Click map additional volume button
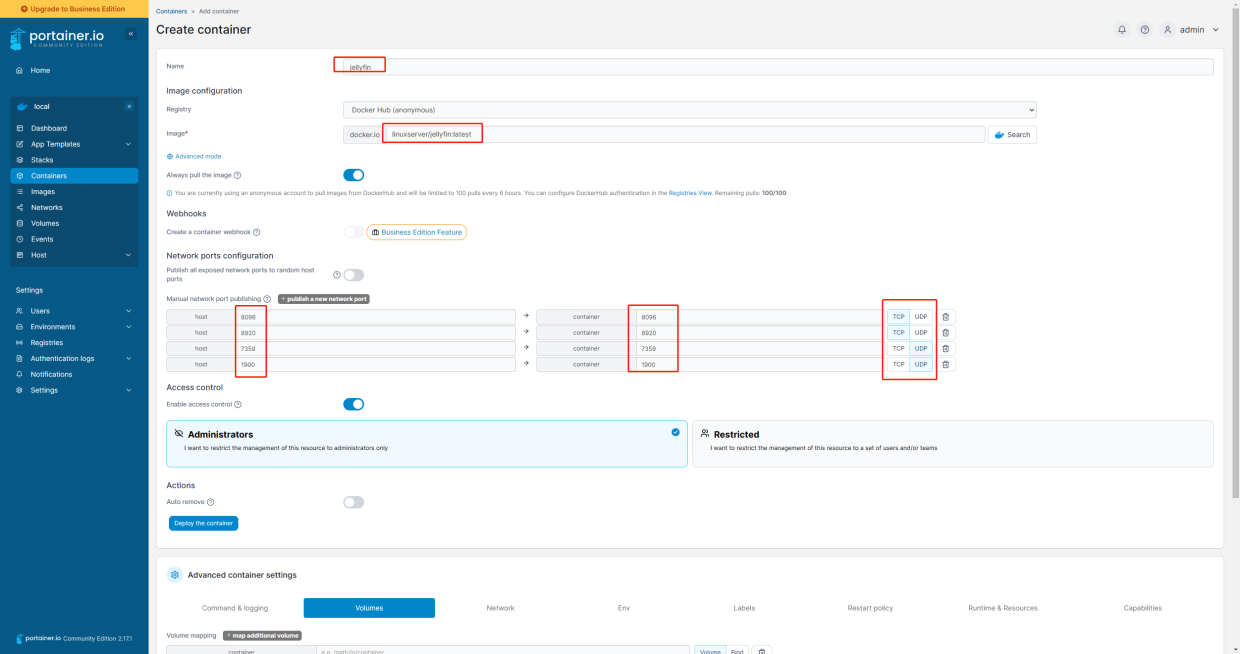 pyautogui.click(x=262, y=635)
